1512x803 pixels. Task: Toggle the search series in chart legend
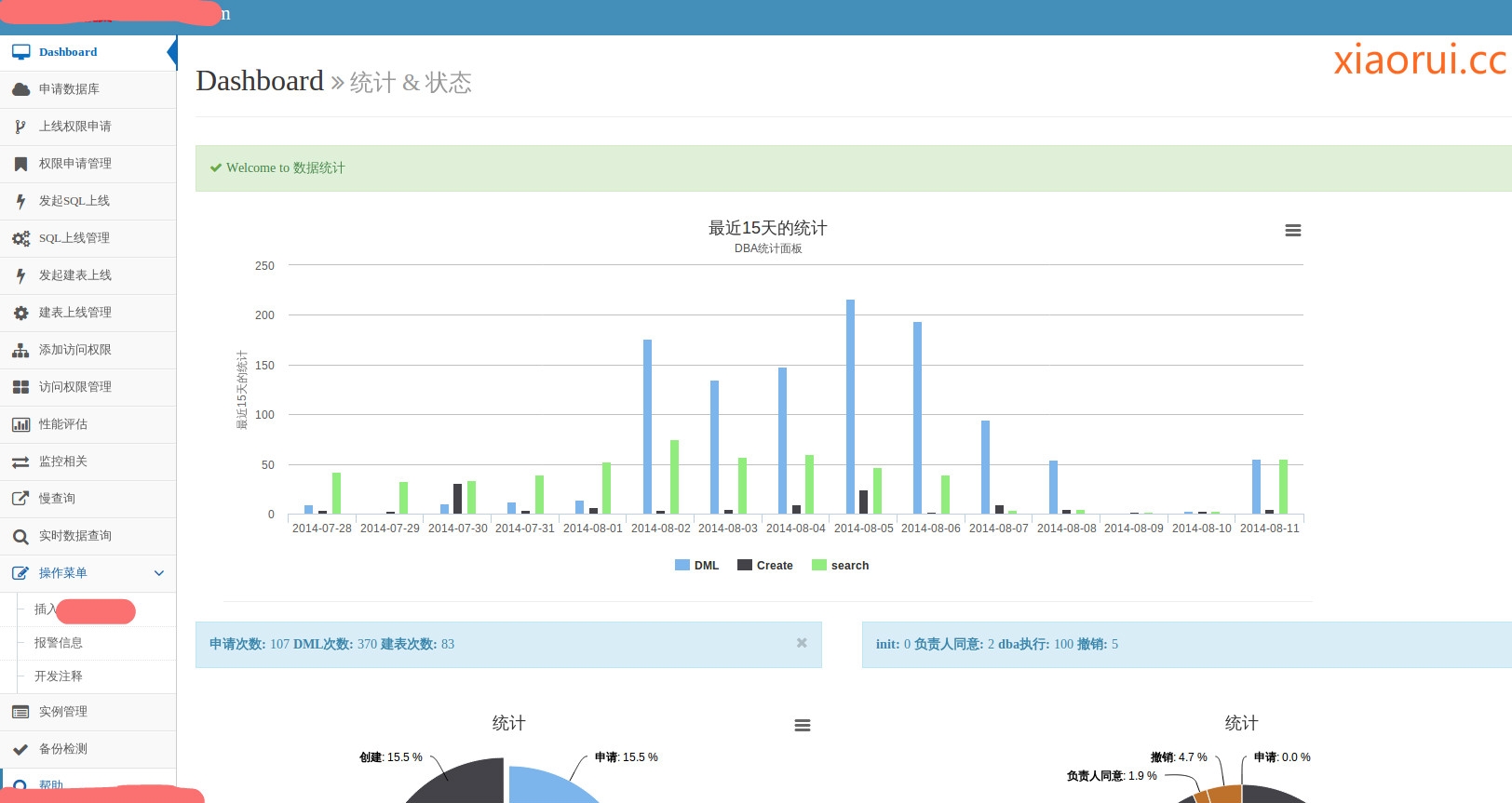tap(841, 565)
